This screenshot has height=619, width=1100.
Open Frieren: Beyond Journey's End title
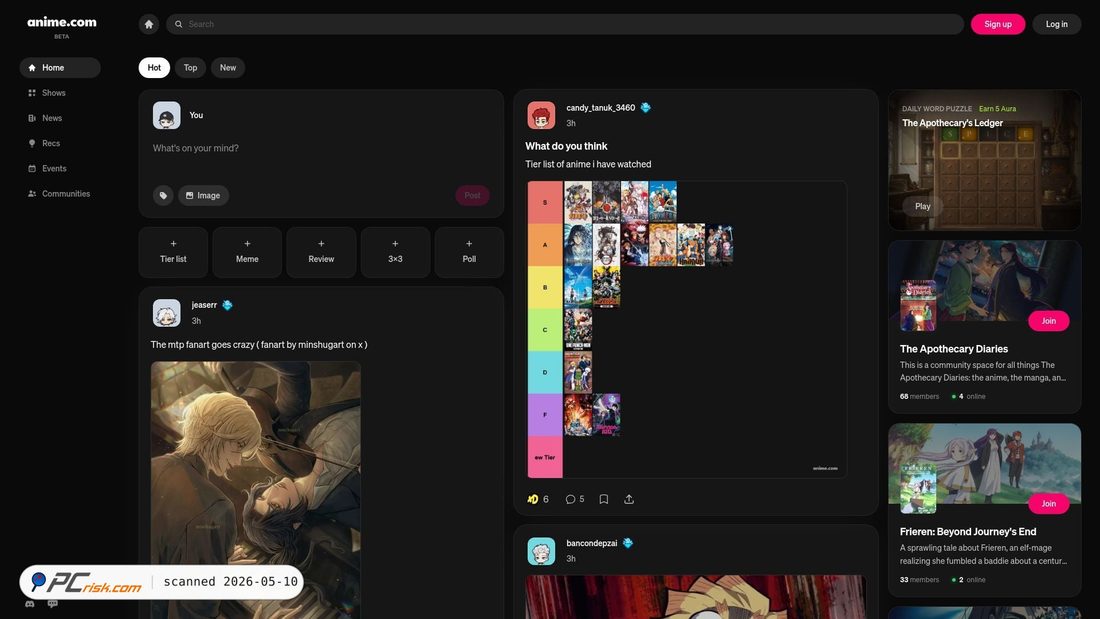tap(968, 532)
